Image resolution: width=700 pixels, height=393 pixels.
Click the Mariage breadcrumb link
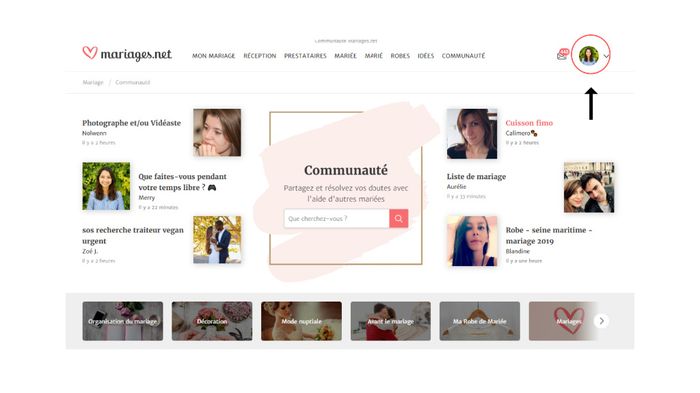pyautogui.click(x=93, y=82)
